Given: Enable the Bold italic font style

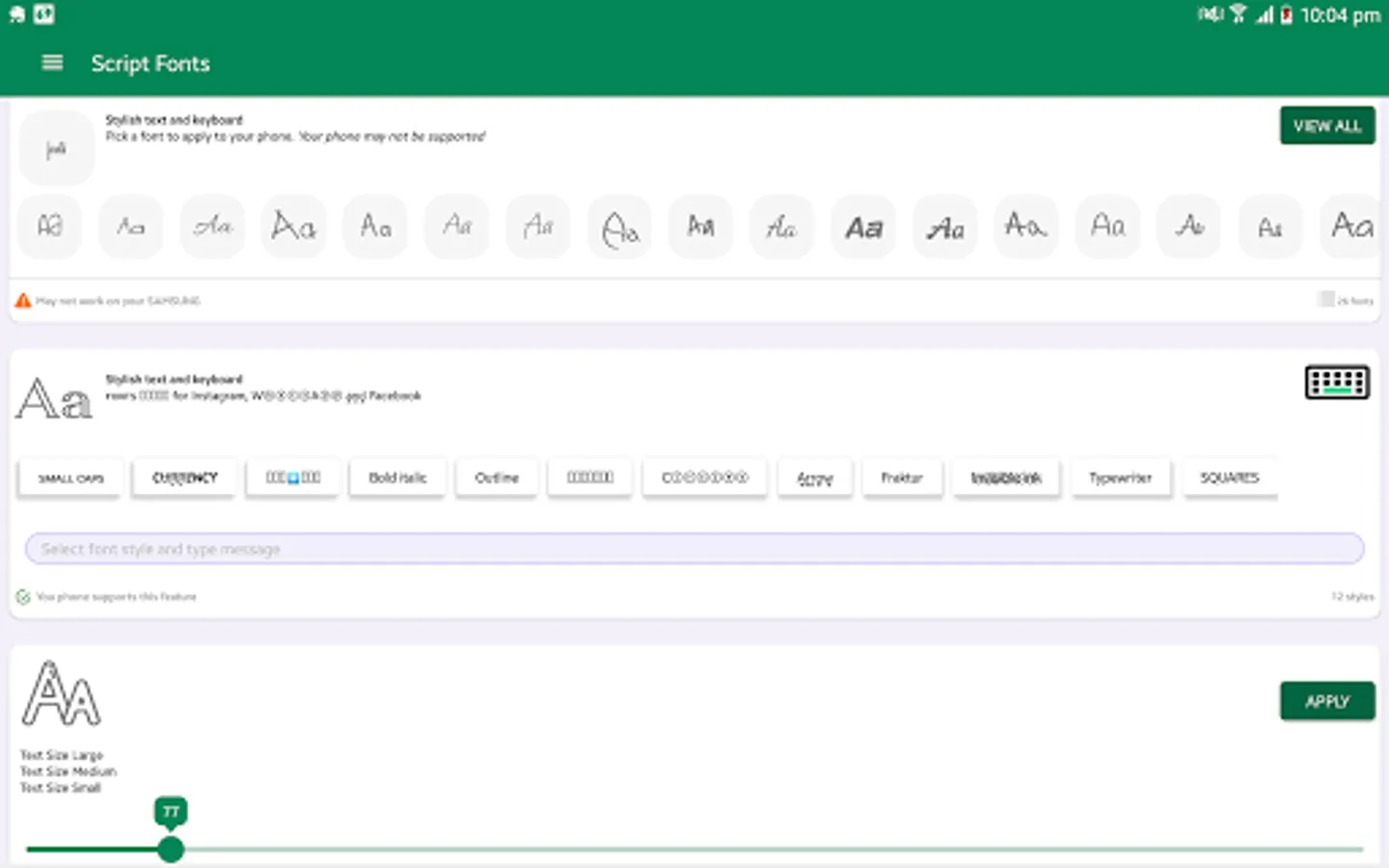Looking at the screenshot, I should coord(396,476).
